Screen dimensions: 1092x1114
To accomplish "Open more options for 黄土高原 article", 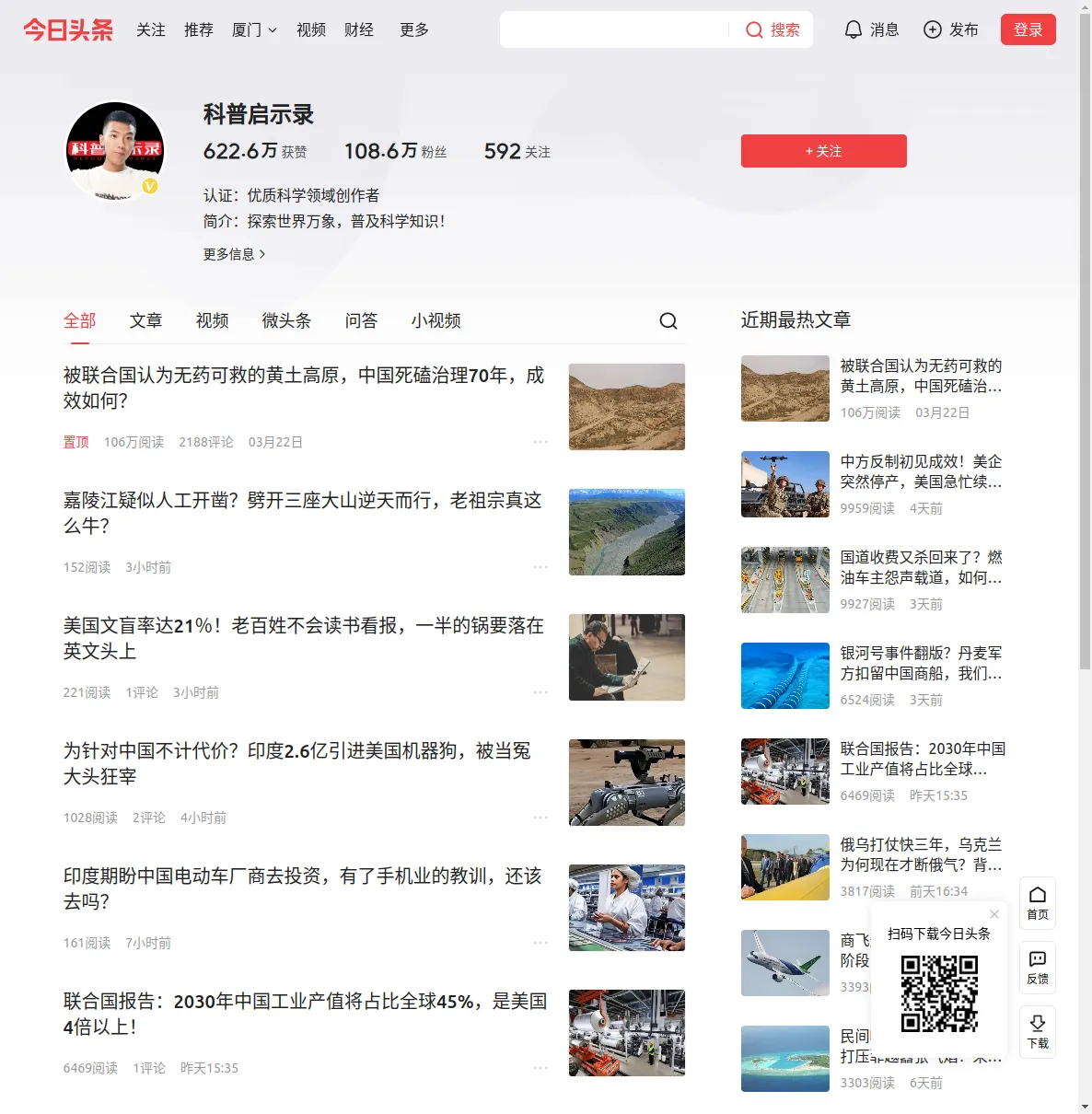I will coord(540,442).
